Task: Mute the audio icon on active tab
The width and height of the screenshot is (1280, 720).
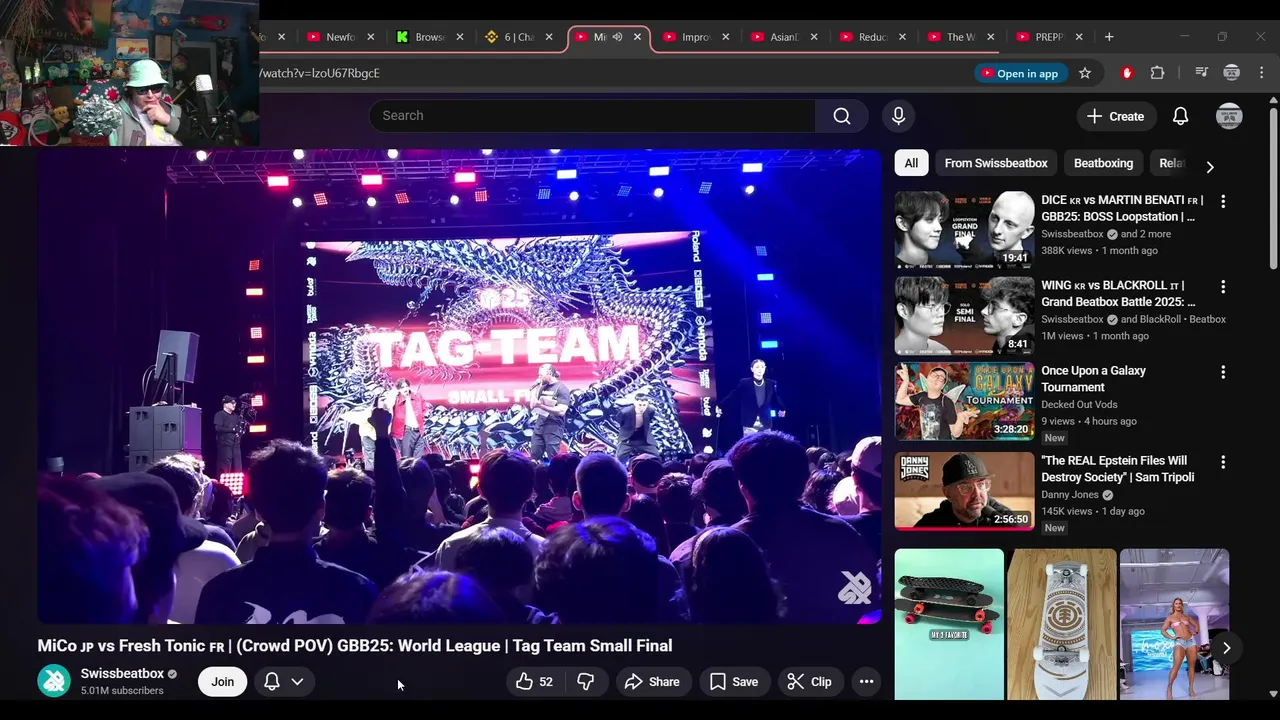Action: tap(617, 37)
